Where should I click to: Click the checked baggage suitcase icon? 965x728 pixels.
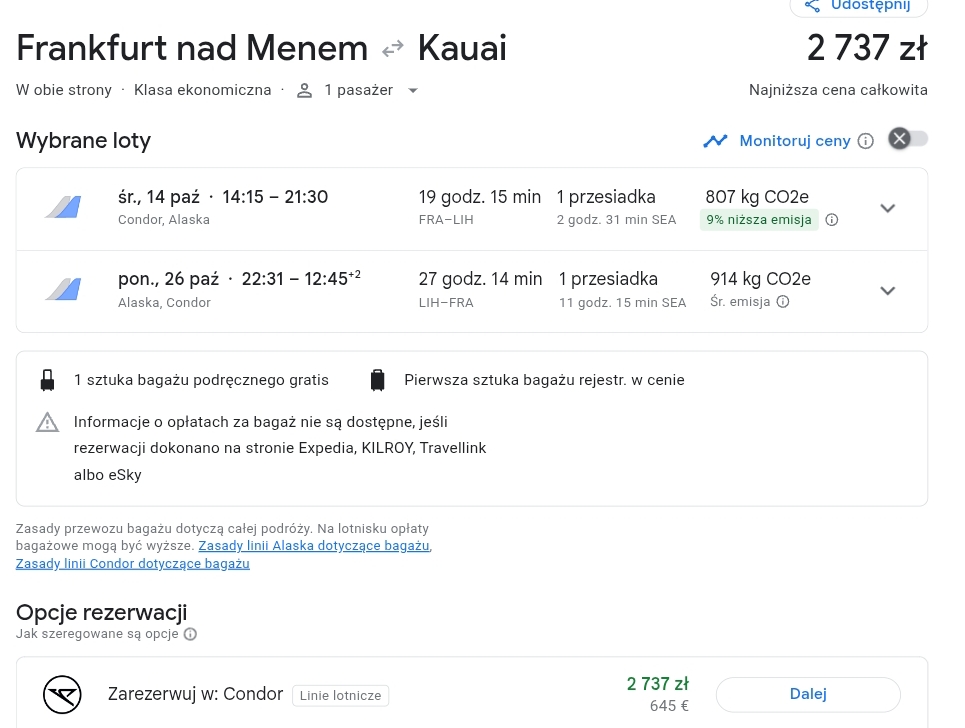click(x=378, y=380)
